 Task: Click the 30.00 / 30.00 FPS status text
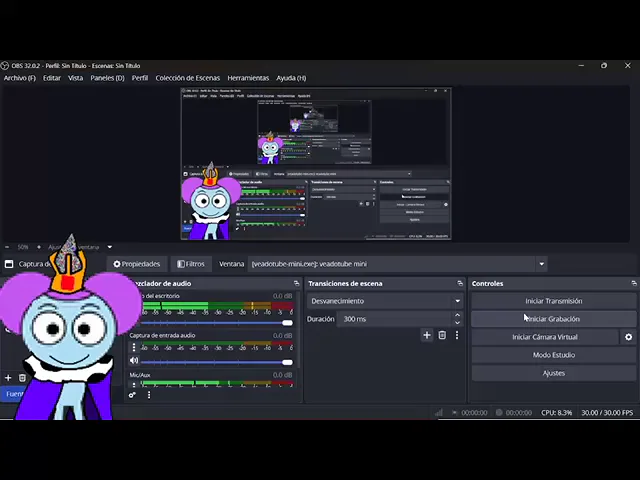(607, 413)
